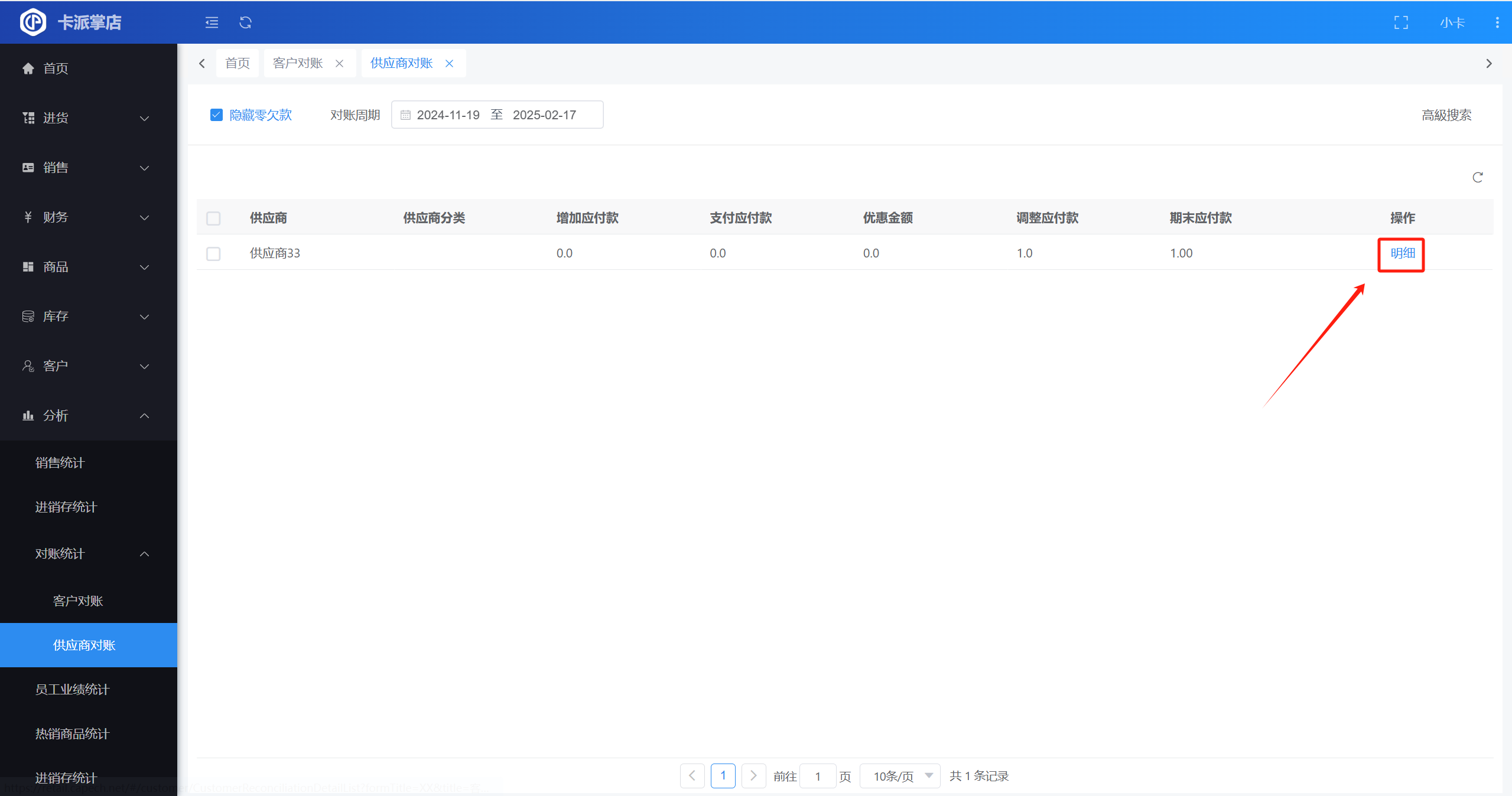Select all rows with the header checkbox
Screen dimensions: 1512x796
213,218
